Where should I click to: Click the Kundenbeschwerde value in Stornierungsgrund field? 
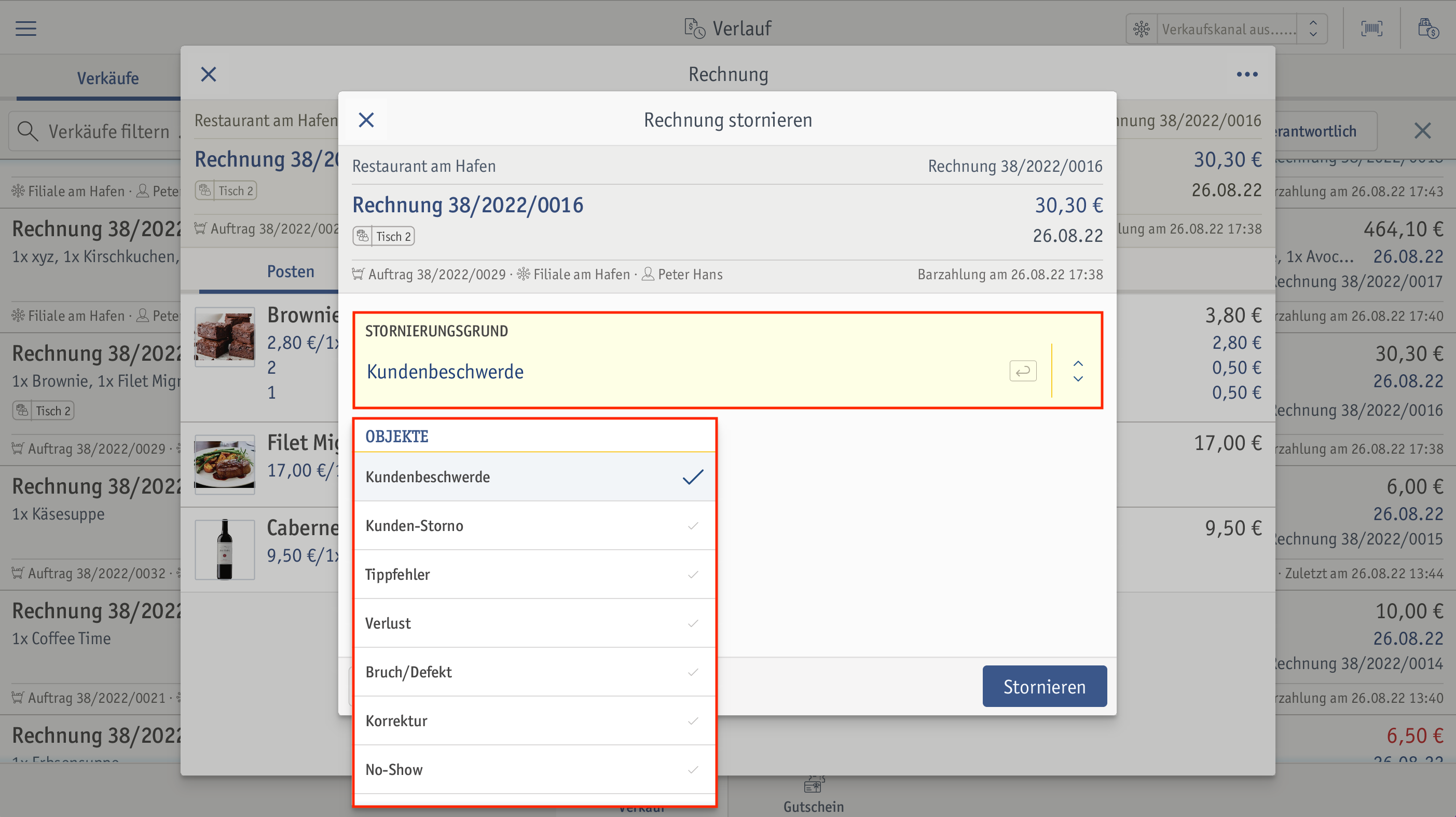point(445,372)
